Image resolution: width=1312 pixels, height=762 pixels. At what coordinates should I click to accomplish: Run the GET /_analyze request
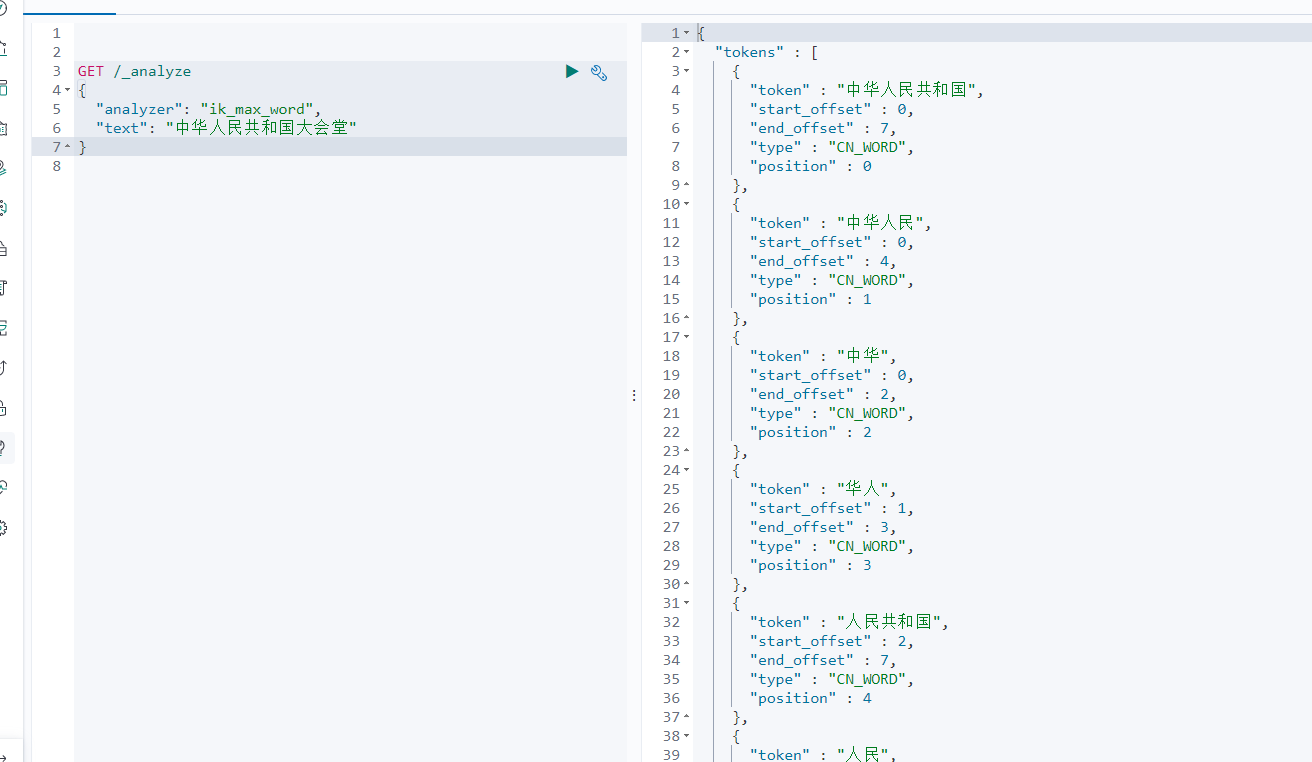click(572, 71)
